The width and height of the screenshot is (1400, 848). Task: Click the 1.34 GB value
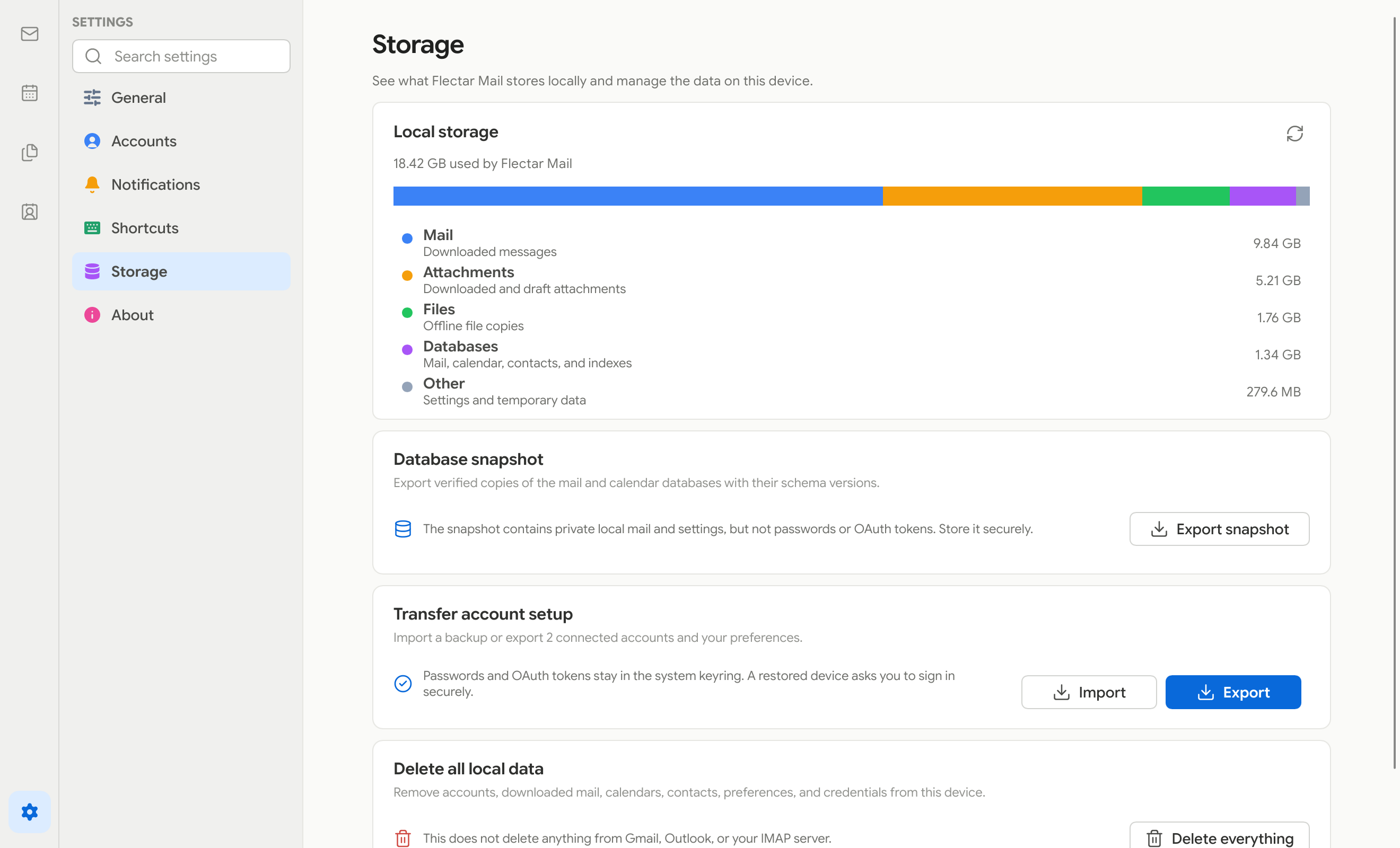pyautogui.click(x=1277, y=355)
